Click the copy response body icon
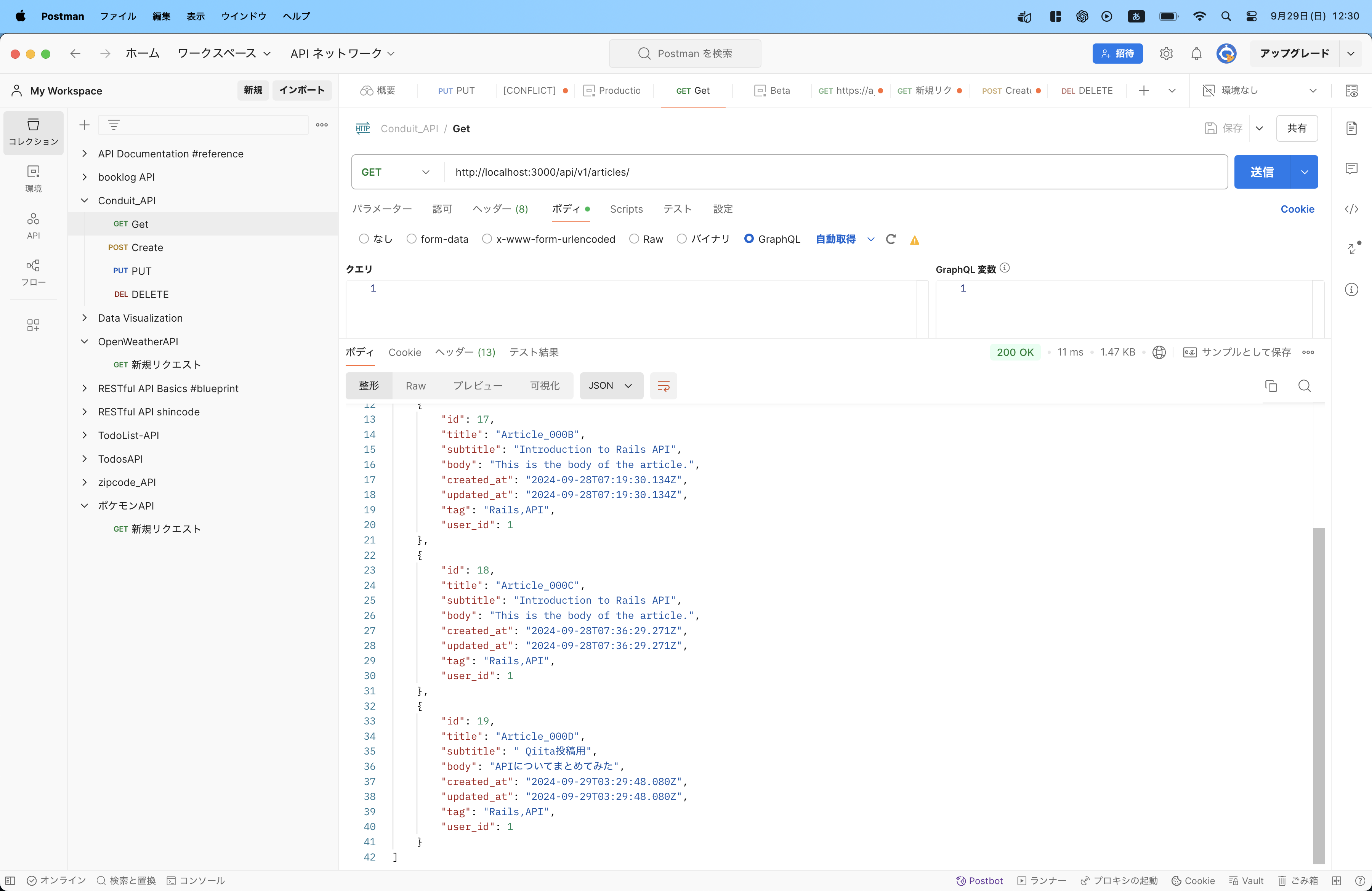 (1271, 386)
